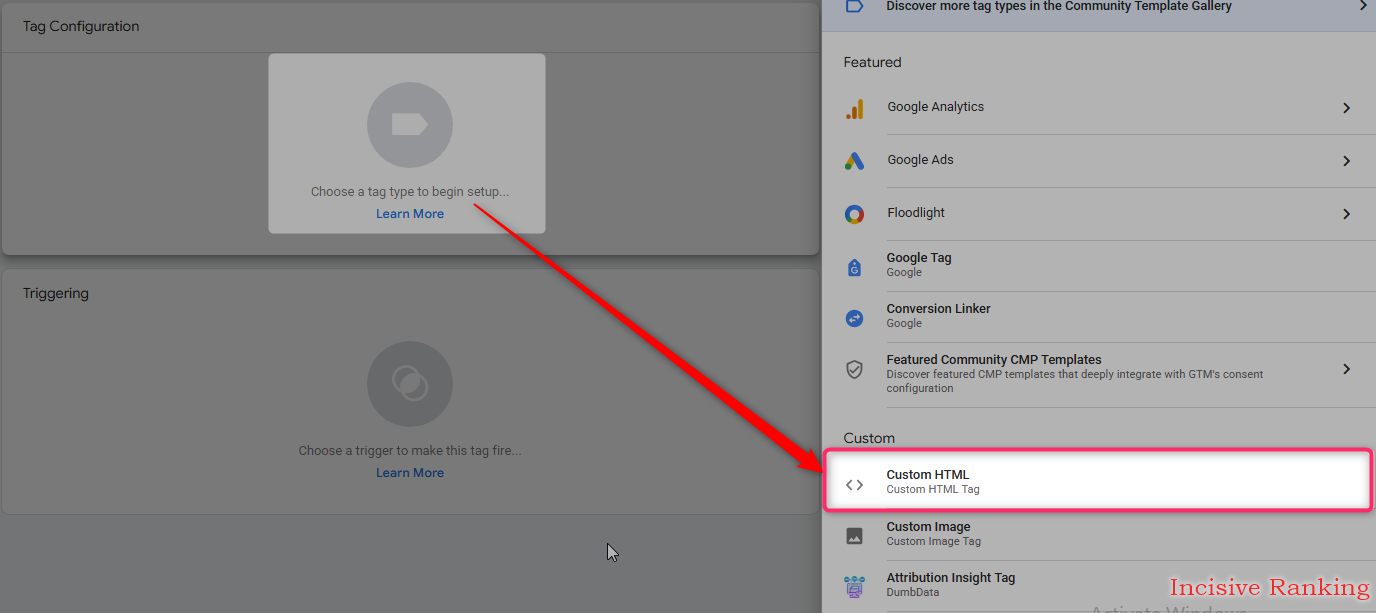Choose the Custom Image tag type
Viewport: 1376px width, 613px height.
click(x=1098, y=535)
